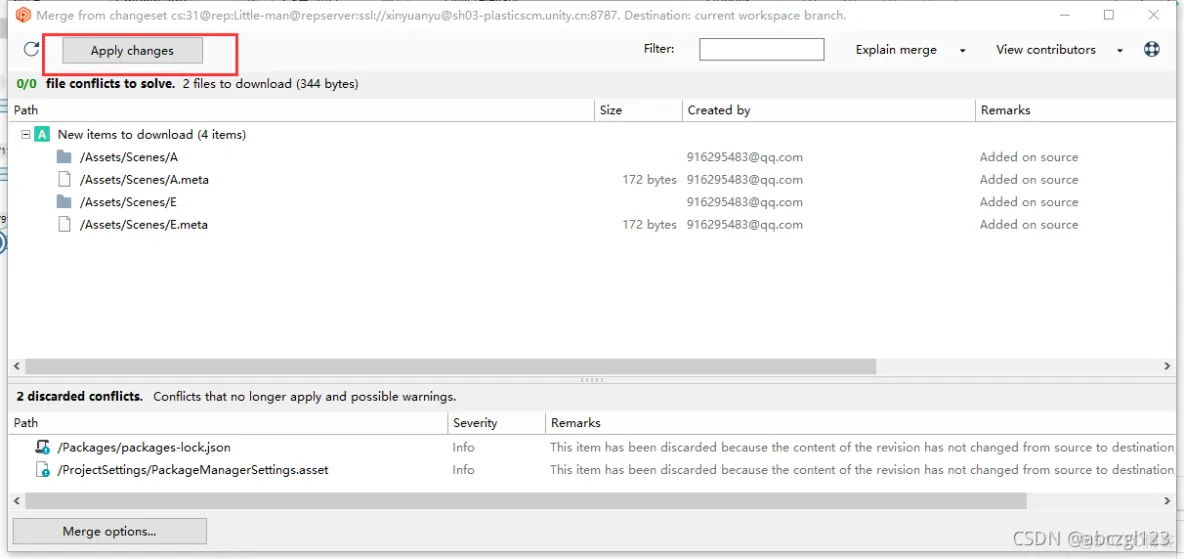This screenshot has height=559, width=1184.
Task: Click the Apply changes button
Action: point(132,51)
